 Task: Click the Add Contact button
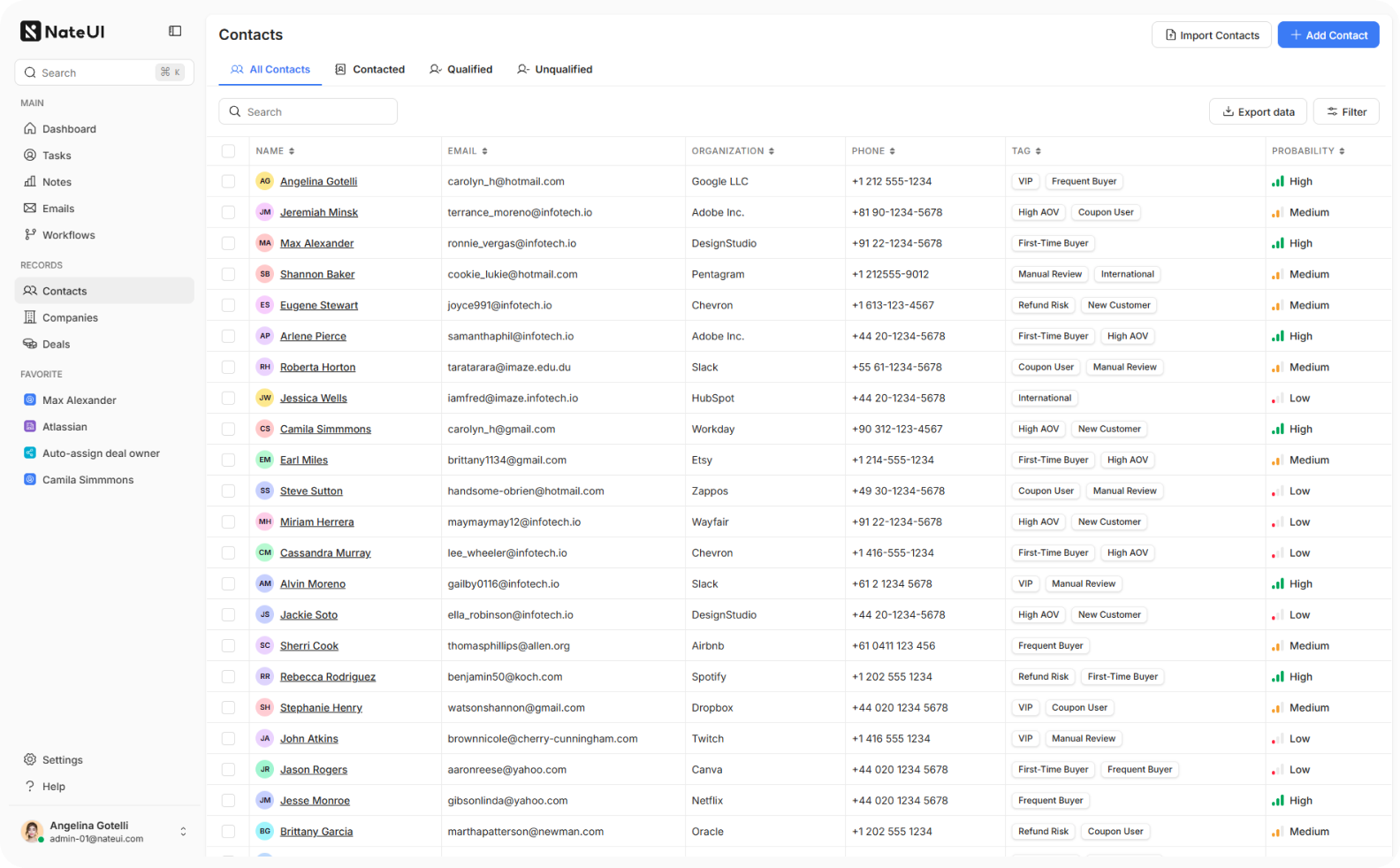click(x=1328, y=35)
